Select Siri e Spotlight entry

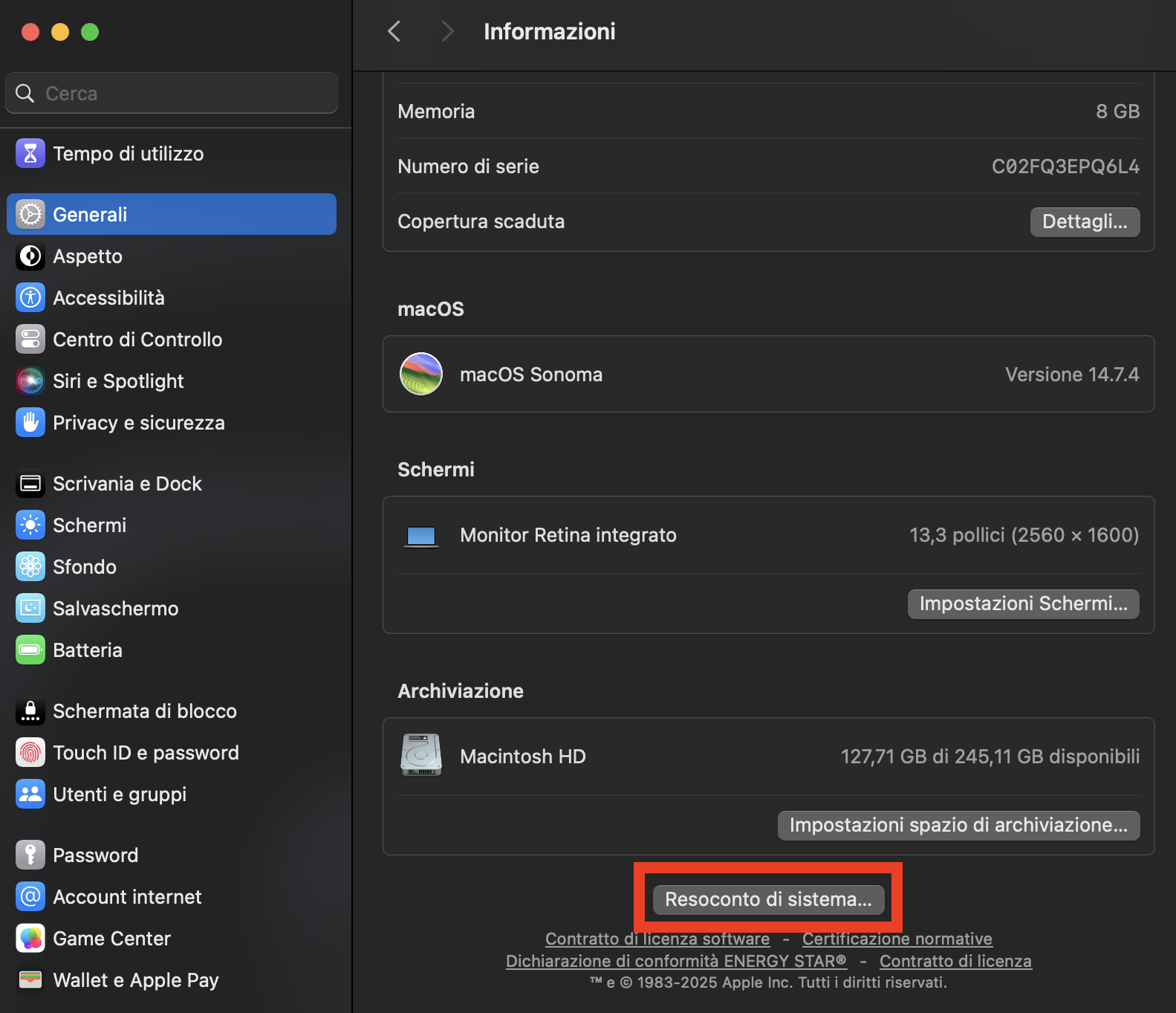[172, 381]
